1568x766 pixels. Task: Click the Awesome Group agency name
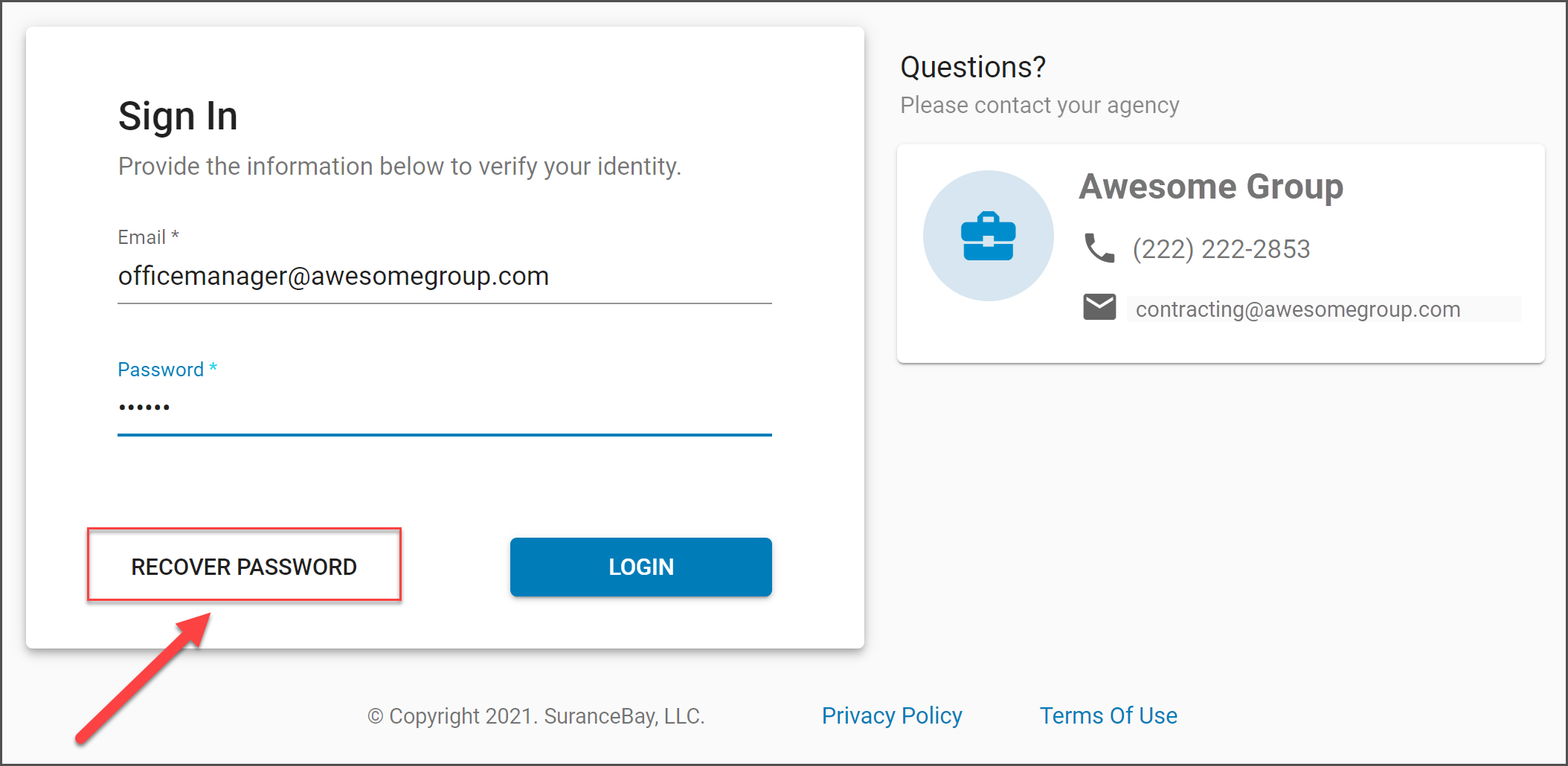1211,186
